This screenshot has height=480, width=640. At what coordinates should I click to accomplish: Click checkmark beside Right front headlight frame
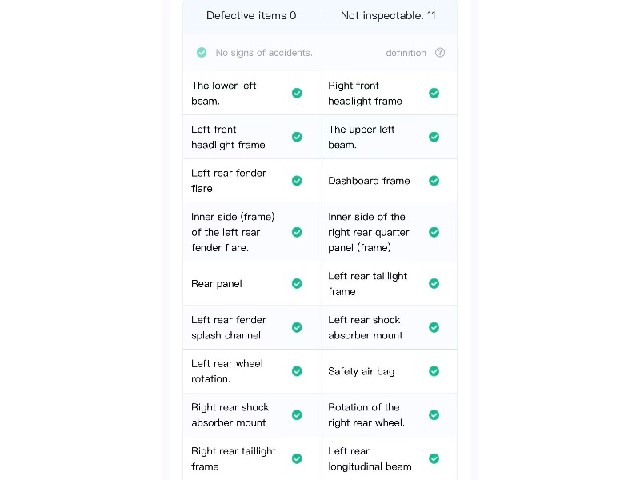[434, 93]
